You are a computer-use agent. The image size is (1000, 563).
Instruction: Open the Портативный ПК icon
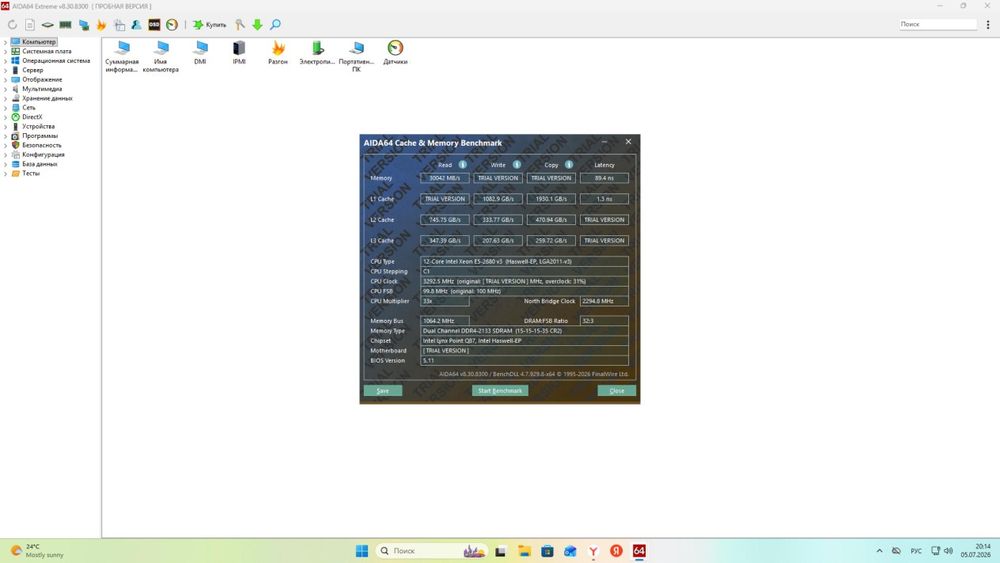coord(357,56)
